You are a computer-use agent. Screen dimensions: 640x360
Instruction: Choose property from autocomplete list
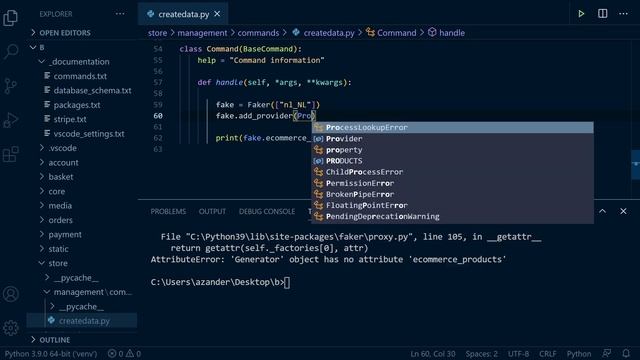tap(453, 150)
